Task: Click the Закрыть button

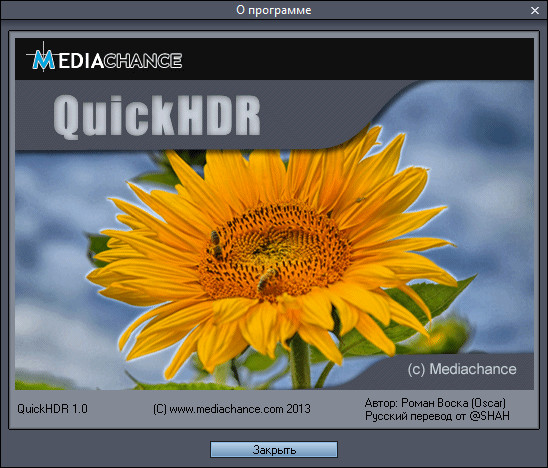Action: coord(274,449)
